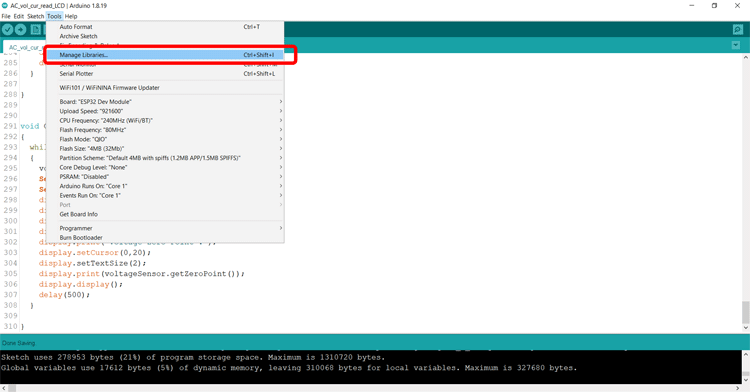Click editor vertical scrollbar thumb
The image size is (750, 392).
tap(745, 313)
